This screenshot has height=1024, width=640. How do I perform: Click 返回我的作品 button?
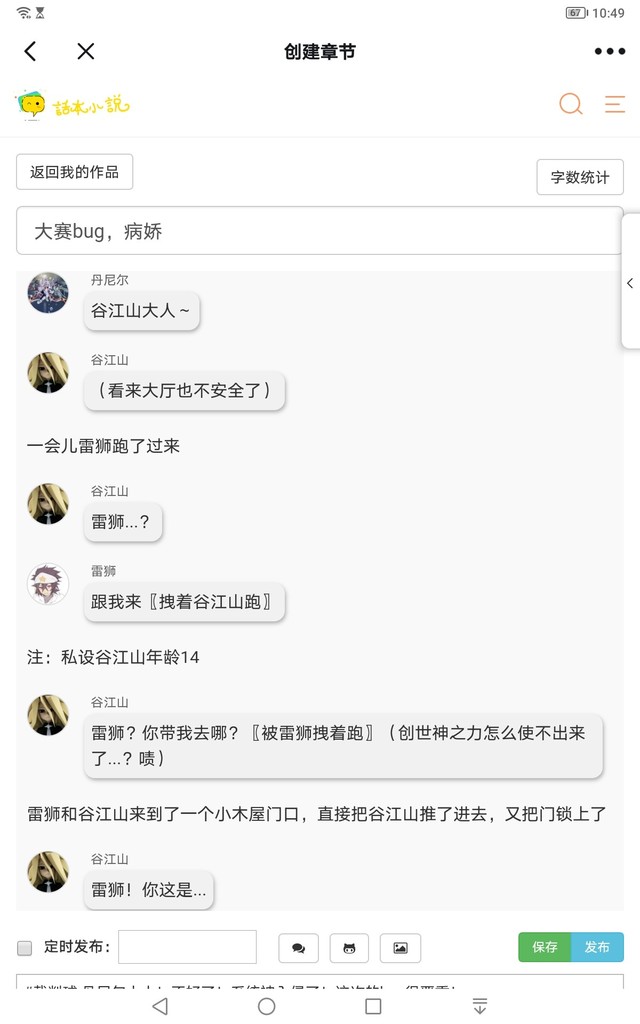(74, 172)
